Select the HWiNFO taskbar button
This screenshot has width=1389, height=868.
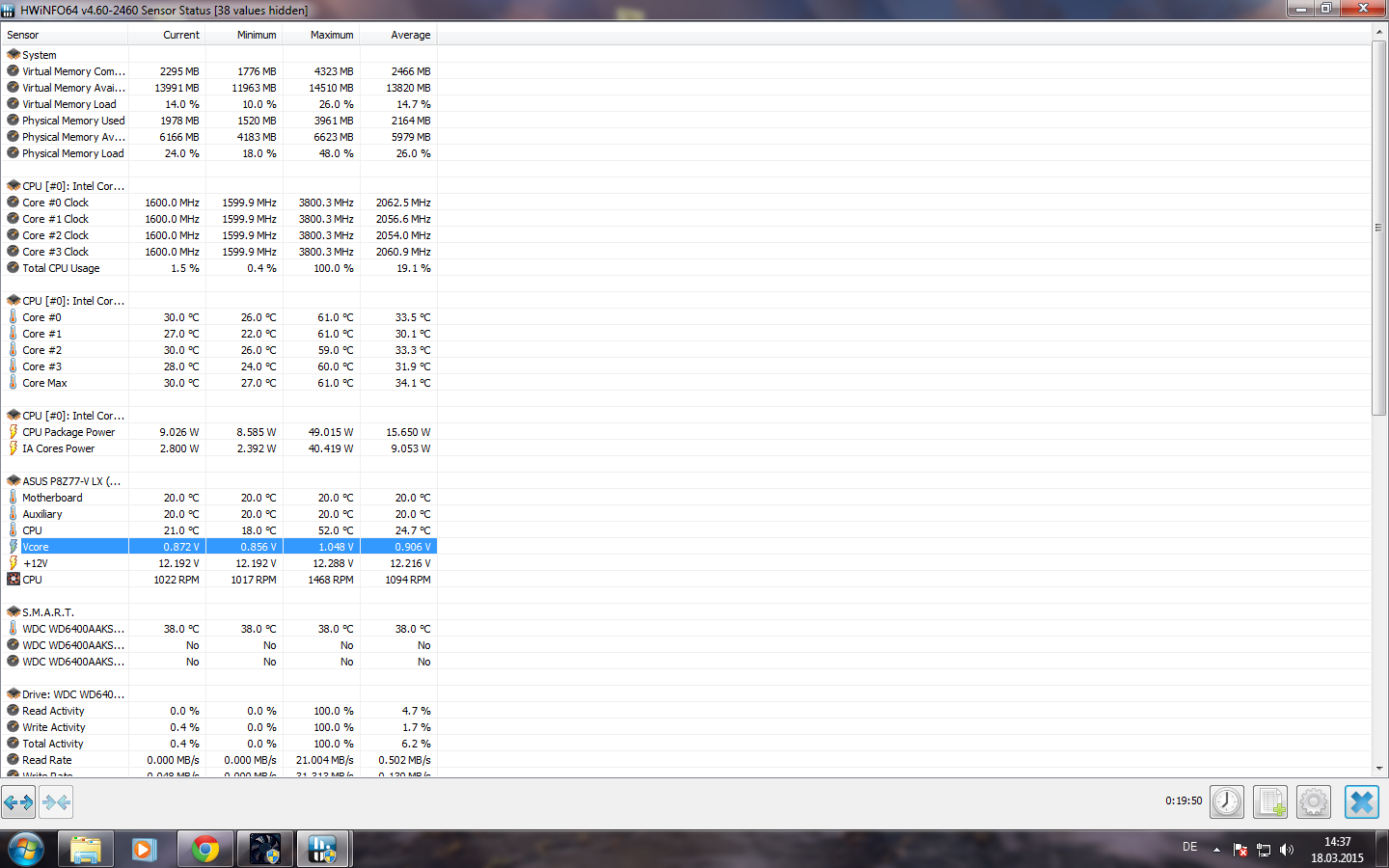coord(323,850)
